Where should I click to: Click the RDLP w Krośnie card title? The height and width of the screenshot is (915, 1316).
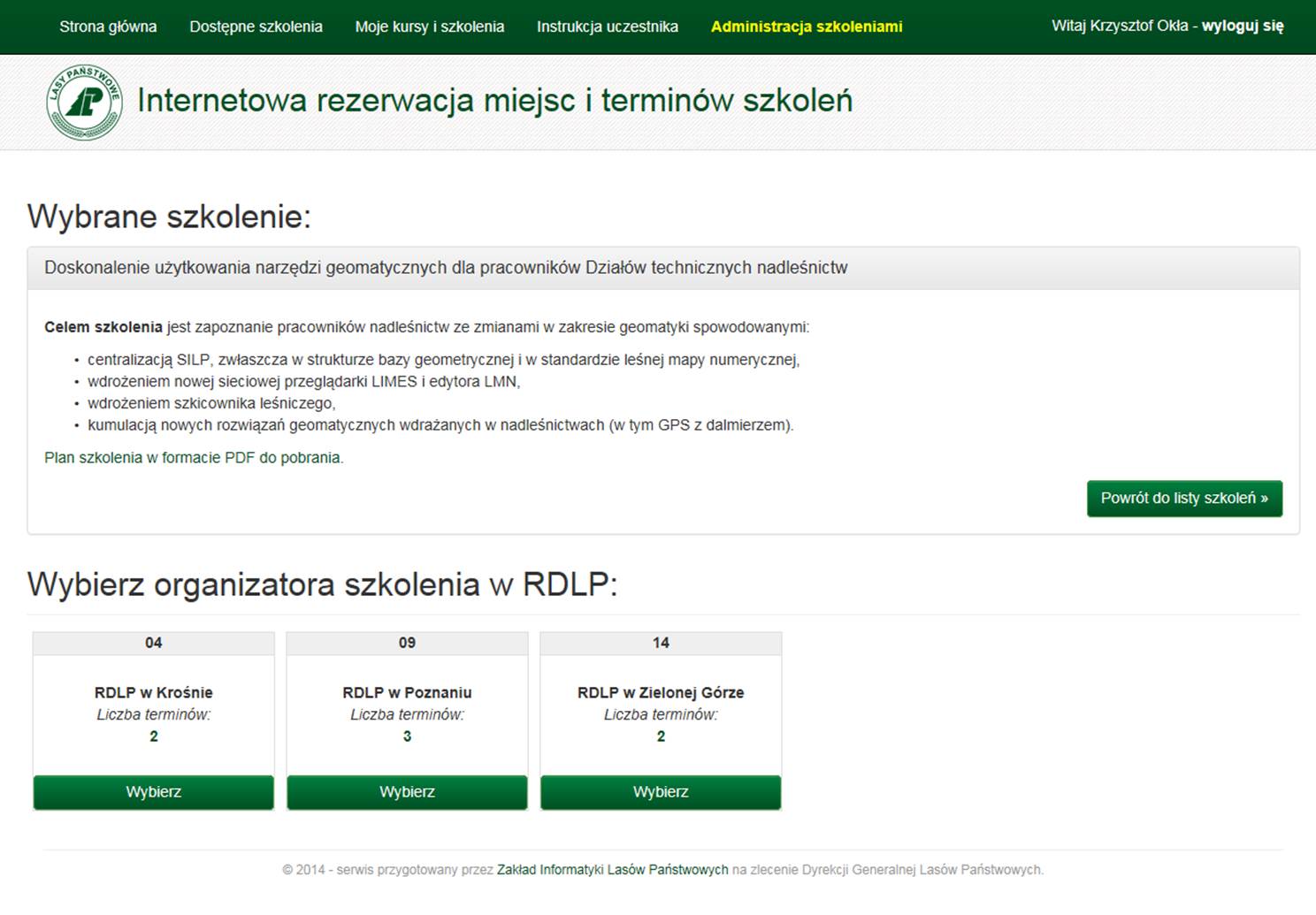point(154,692)
